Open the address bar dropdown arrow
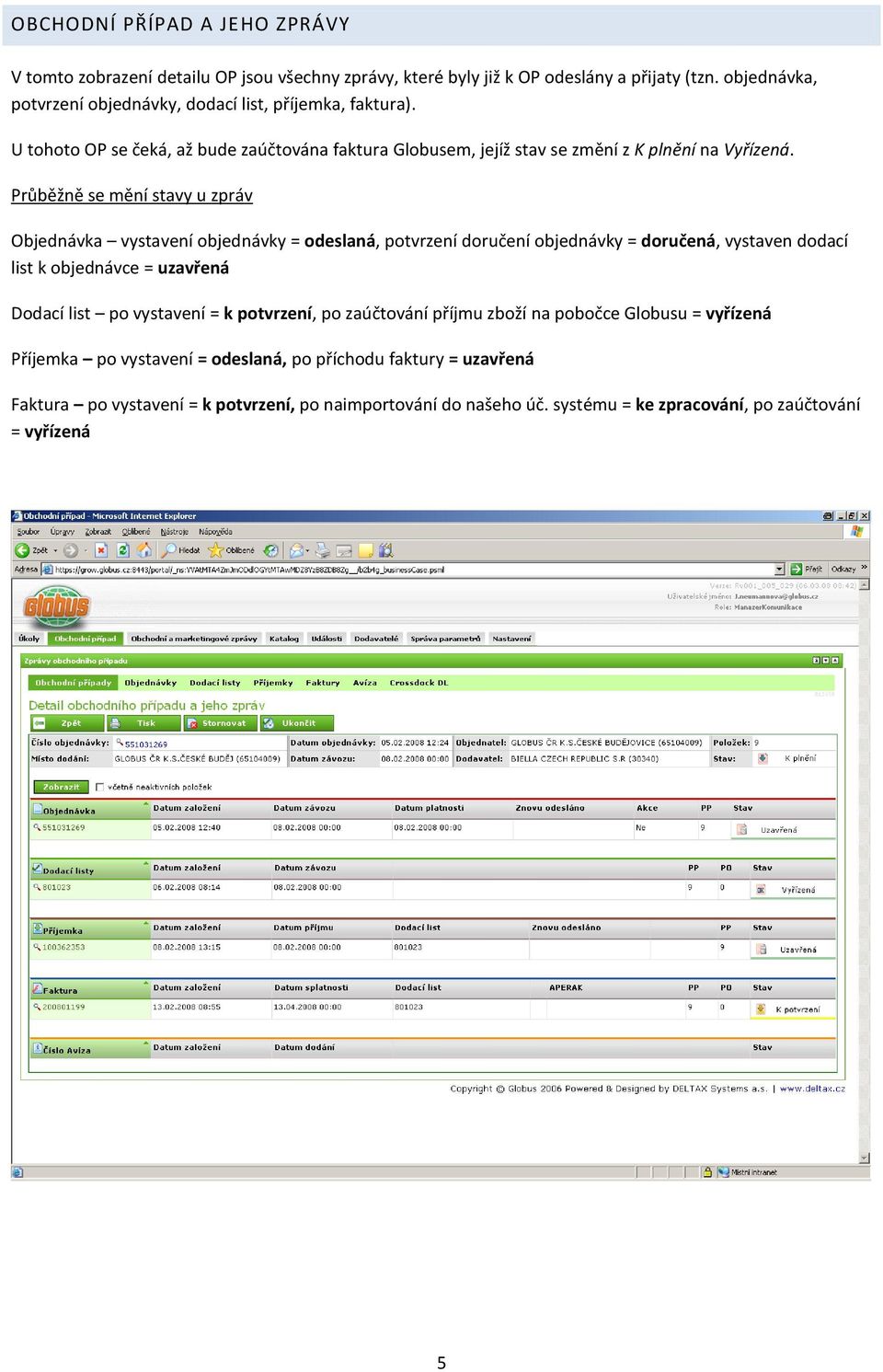The height and width of the screenshot is (1372, 883). coord(779,570)
